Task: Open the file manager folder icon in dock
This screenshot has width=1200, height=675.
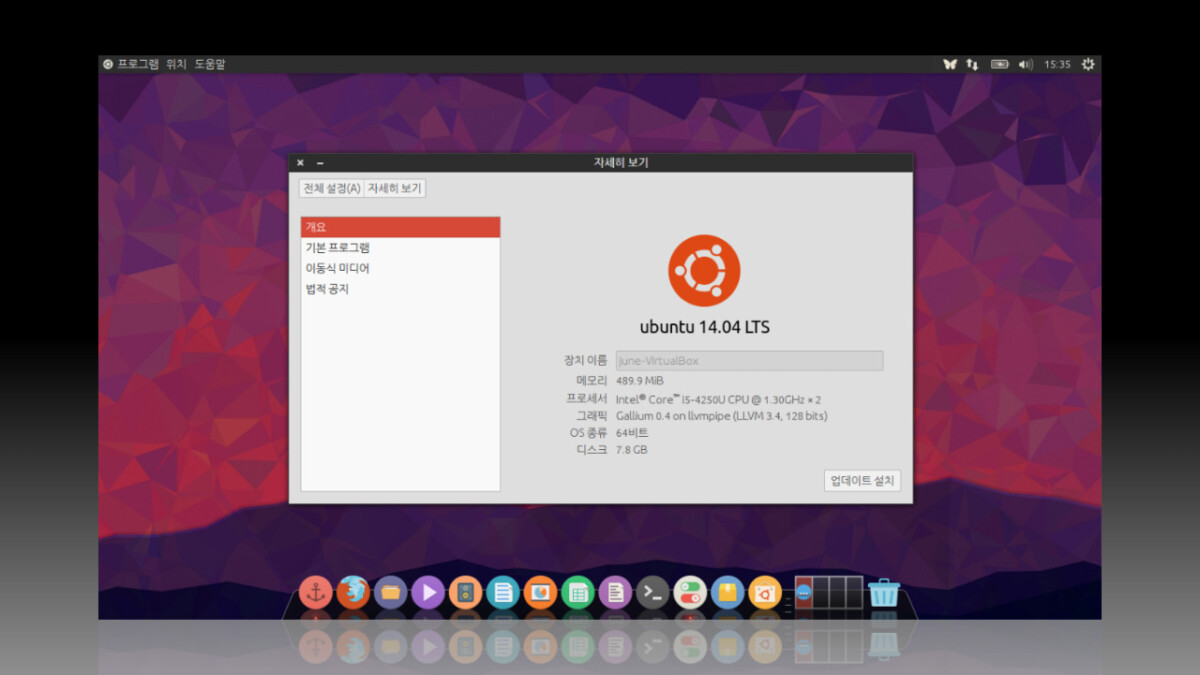Action: coord(390,593)
